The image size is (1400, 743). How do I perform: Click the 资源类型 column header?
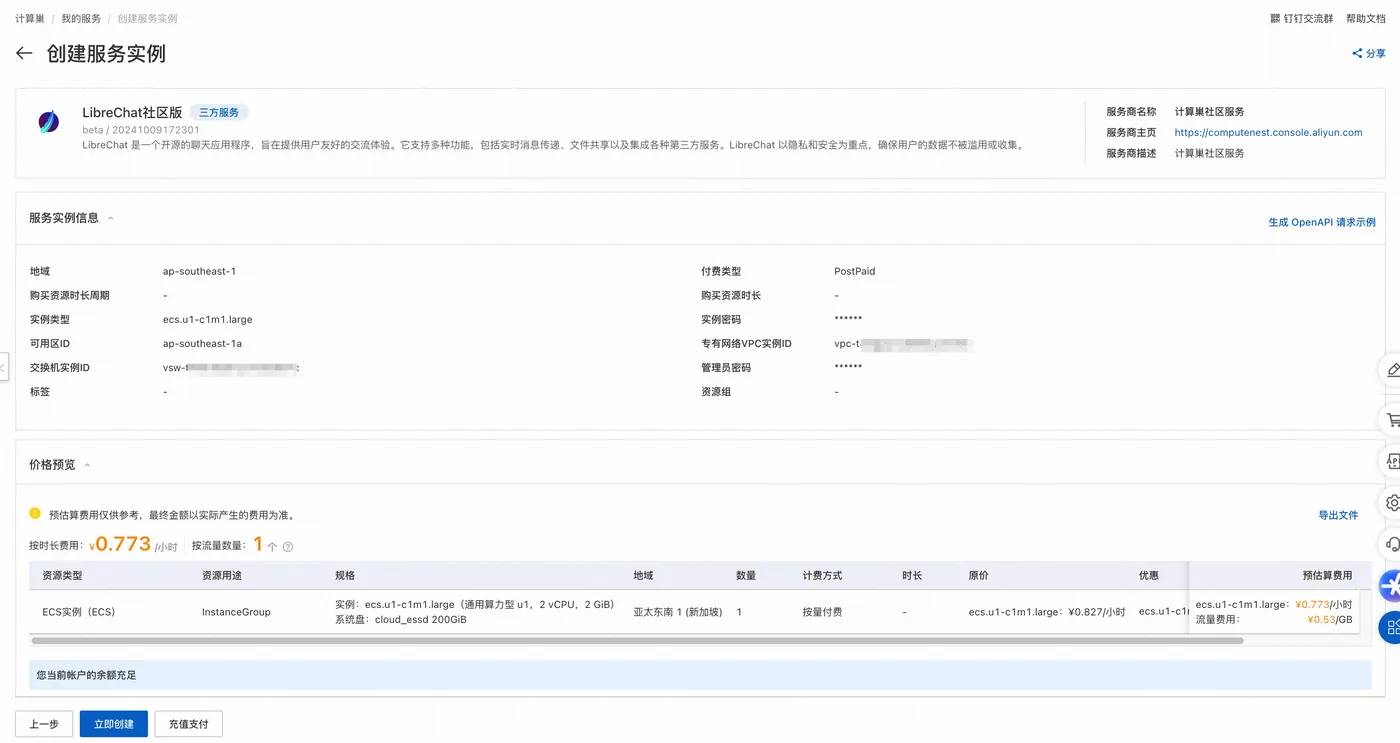(x=62, y=576)
